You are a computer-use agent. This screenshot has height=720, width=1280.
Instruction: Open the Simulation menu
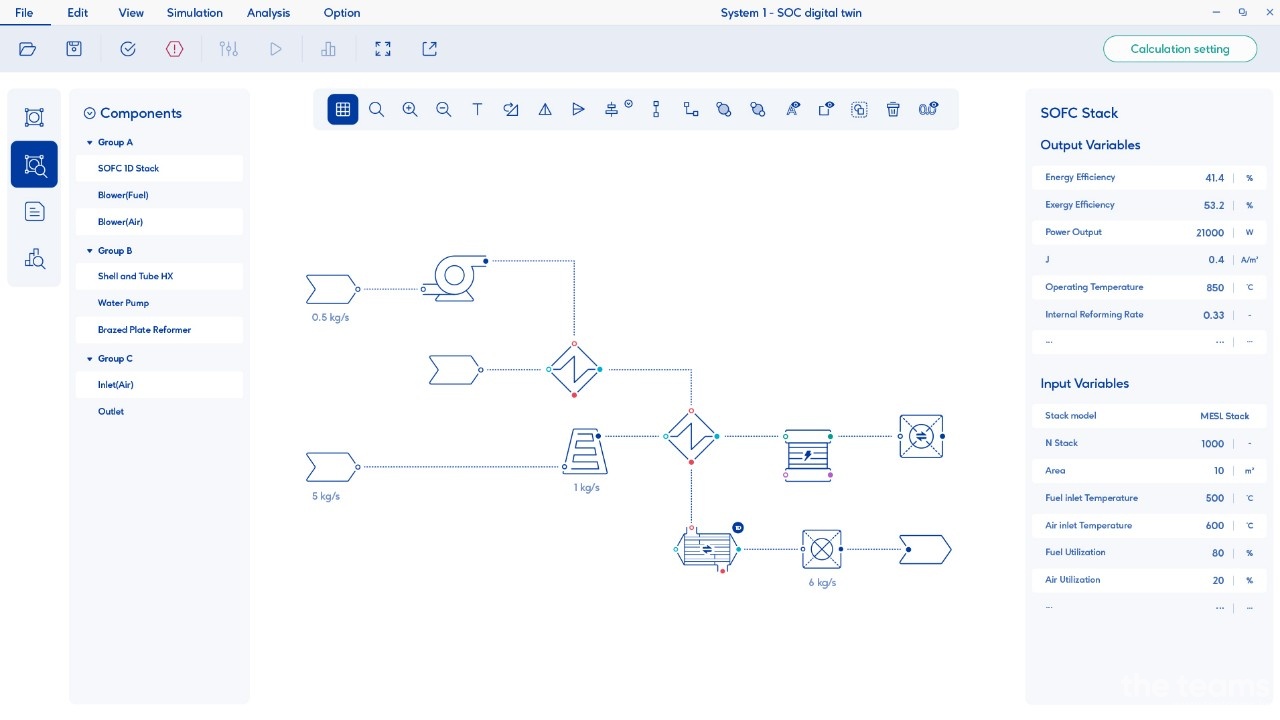pos(194,13)
